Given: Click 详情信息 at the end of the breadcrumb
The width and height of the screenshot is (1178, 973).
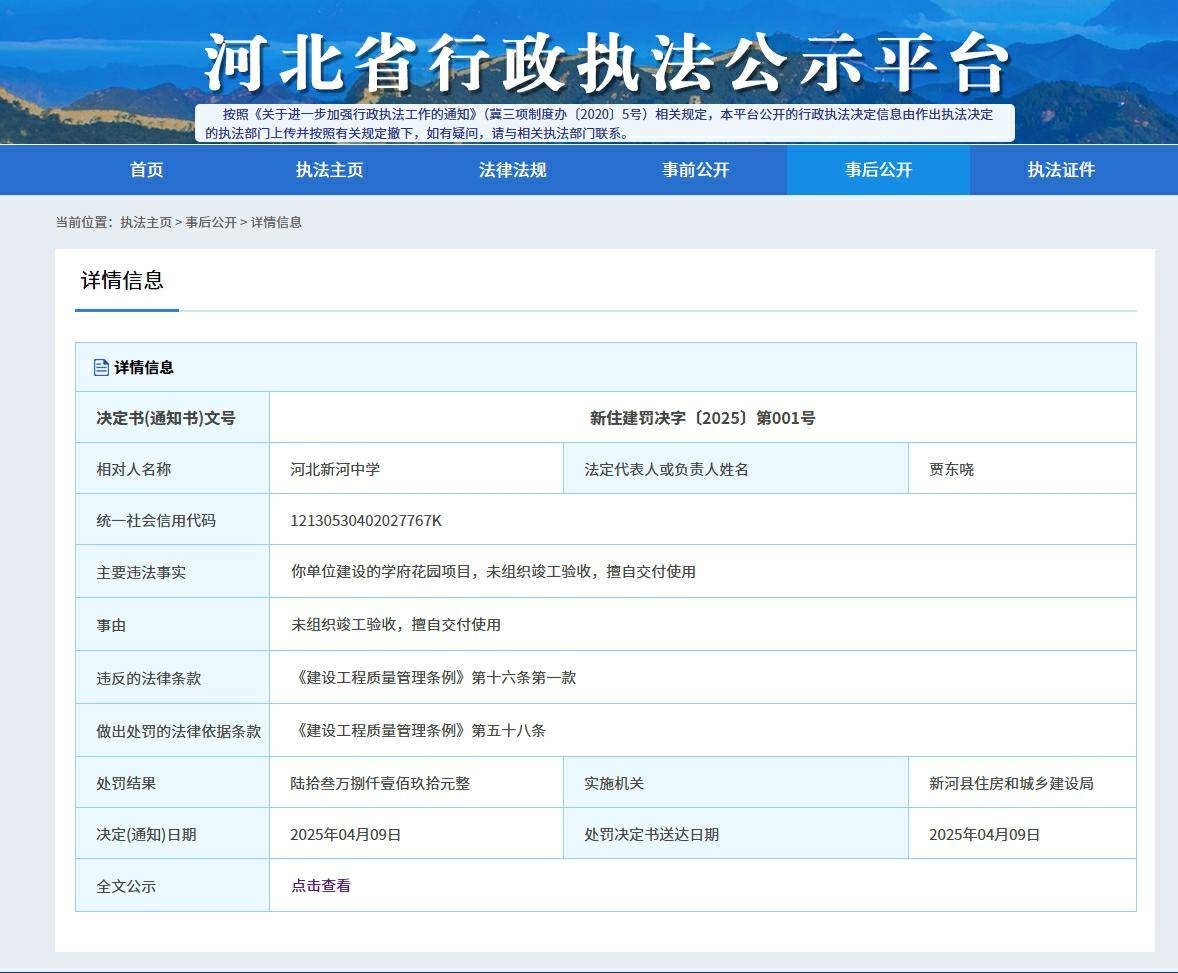Looking at the screenshot, I should tap(276, 222).
